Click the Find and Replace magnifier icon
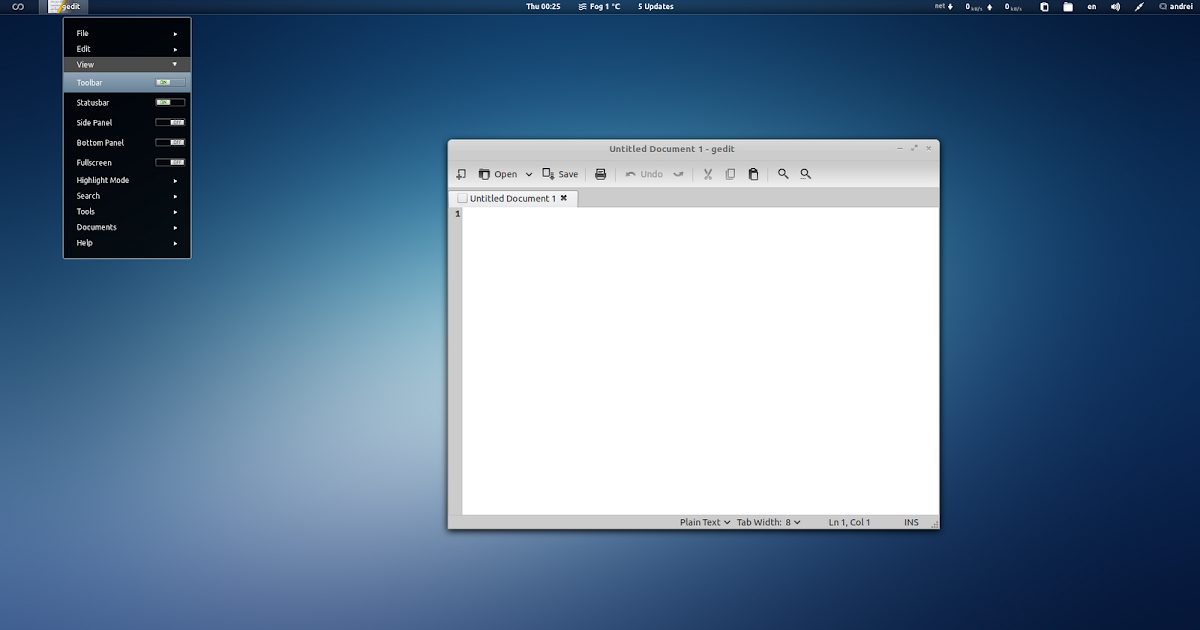 click(x=805, y=174)
